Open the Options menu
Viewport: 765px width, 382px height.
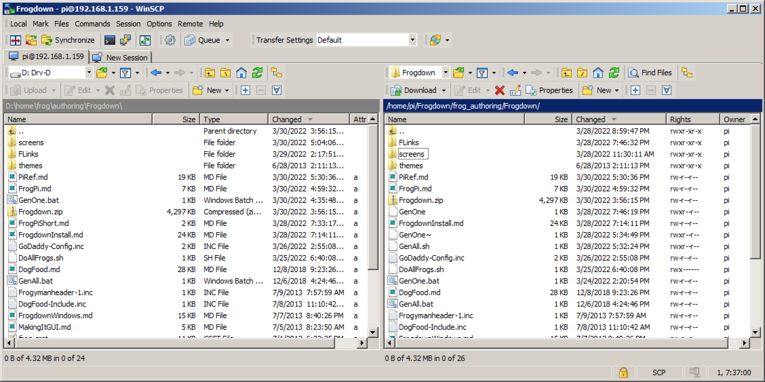coord(160,23)
